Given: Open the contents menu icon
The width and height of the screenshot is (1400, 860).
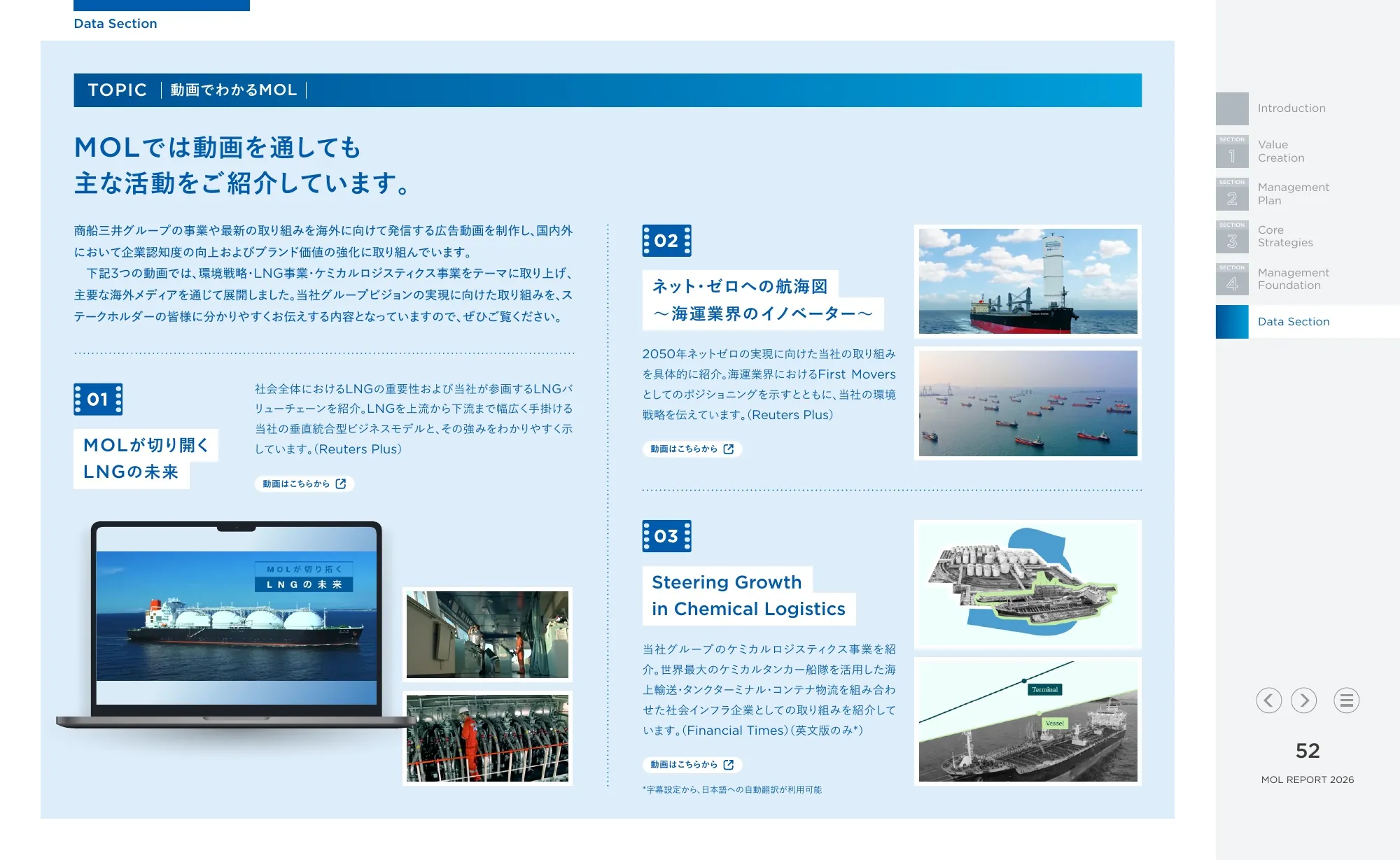Looking at the screenshot, I should point(1346,700).
